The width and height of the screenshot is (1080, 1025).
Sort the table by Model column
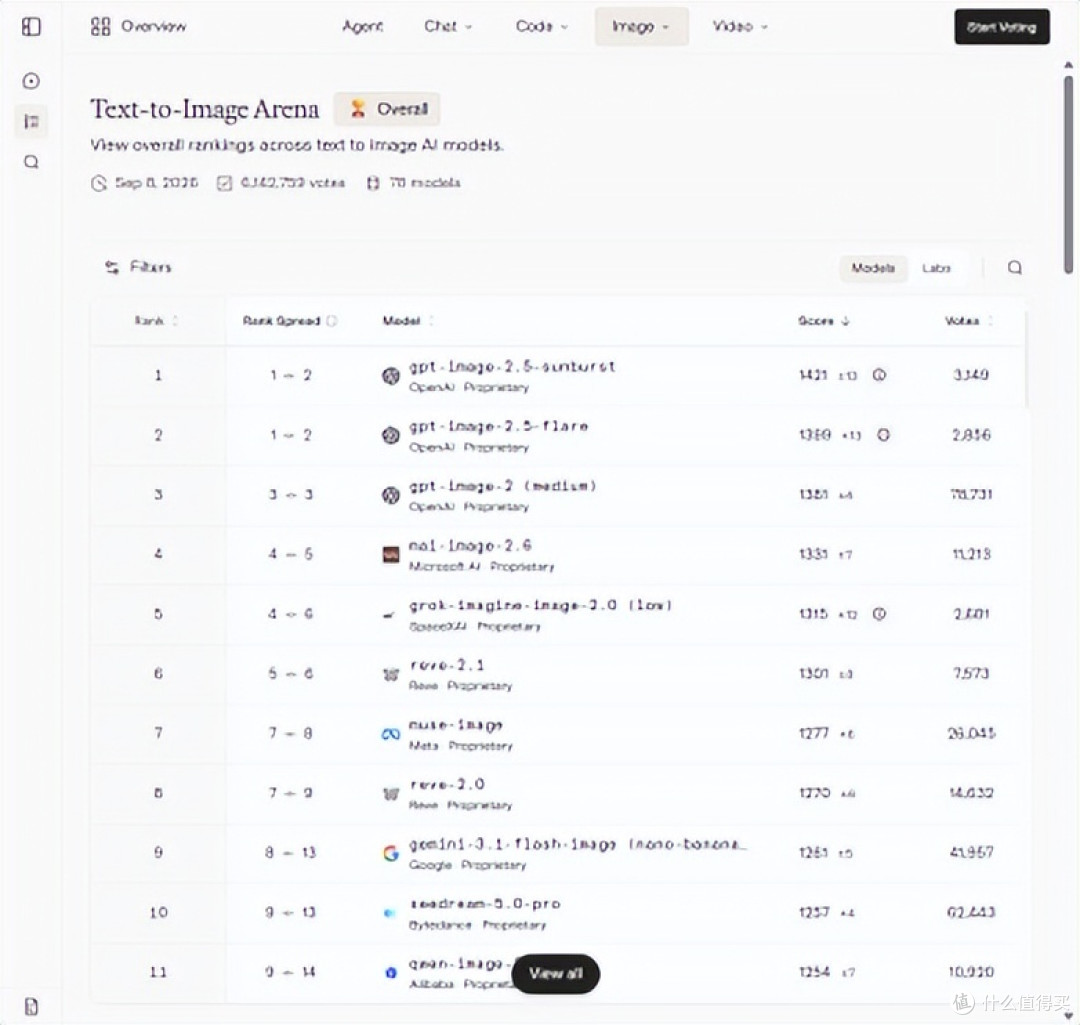[x=408, y=321]
